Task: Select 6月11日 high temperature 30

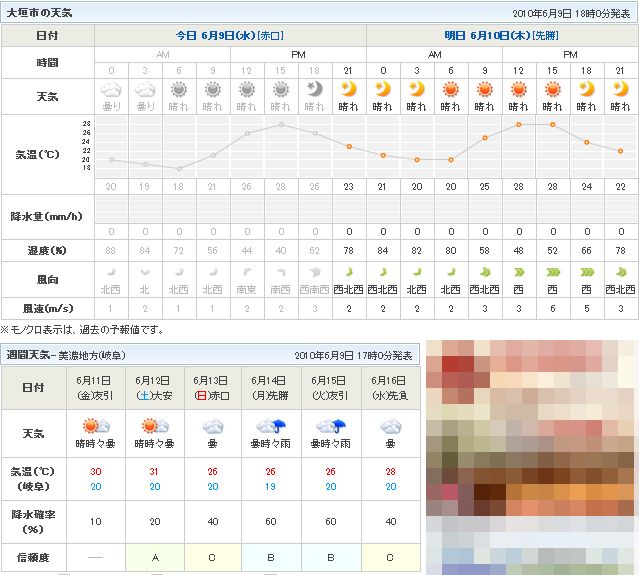Action: coord(96,471)
